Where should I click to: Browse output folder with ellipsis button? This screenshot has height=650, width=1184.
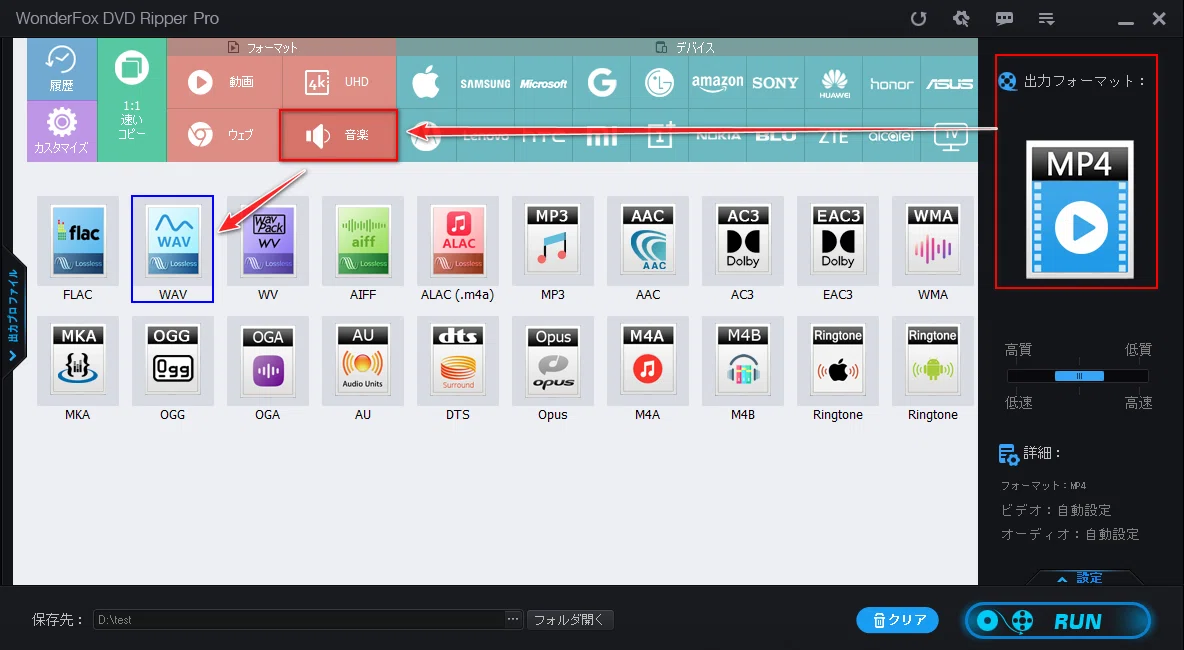click(x=513, y=620)
